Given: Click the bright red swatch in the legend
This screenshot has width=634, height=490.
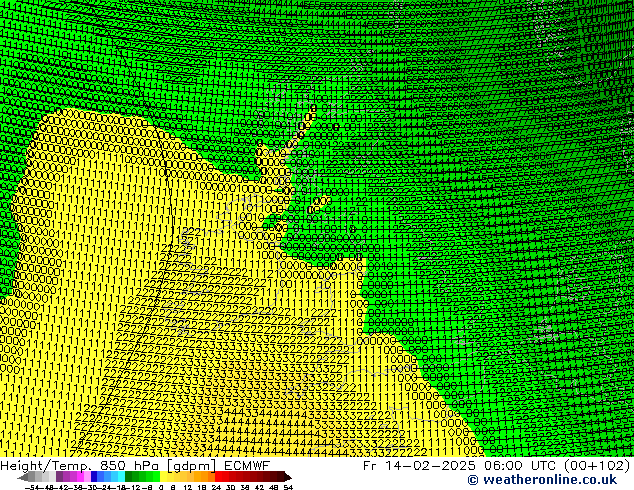Looking at the screenshot, I should 218,477.
